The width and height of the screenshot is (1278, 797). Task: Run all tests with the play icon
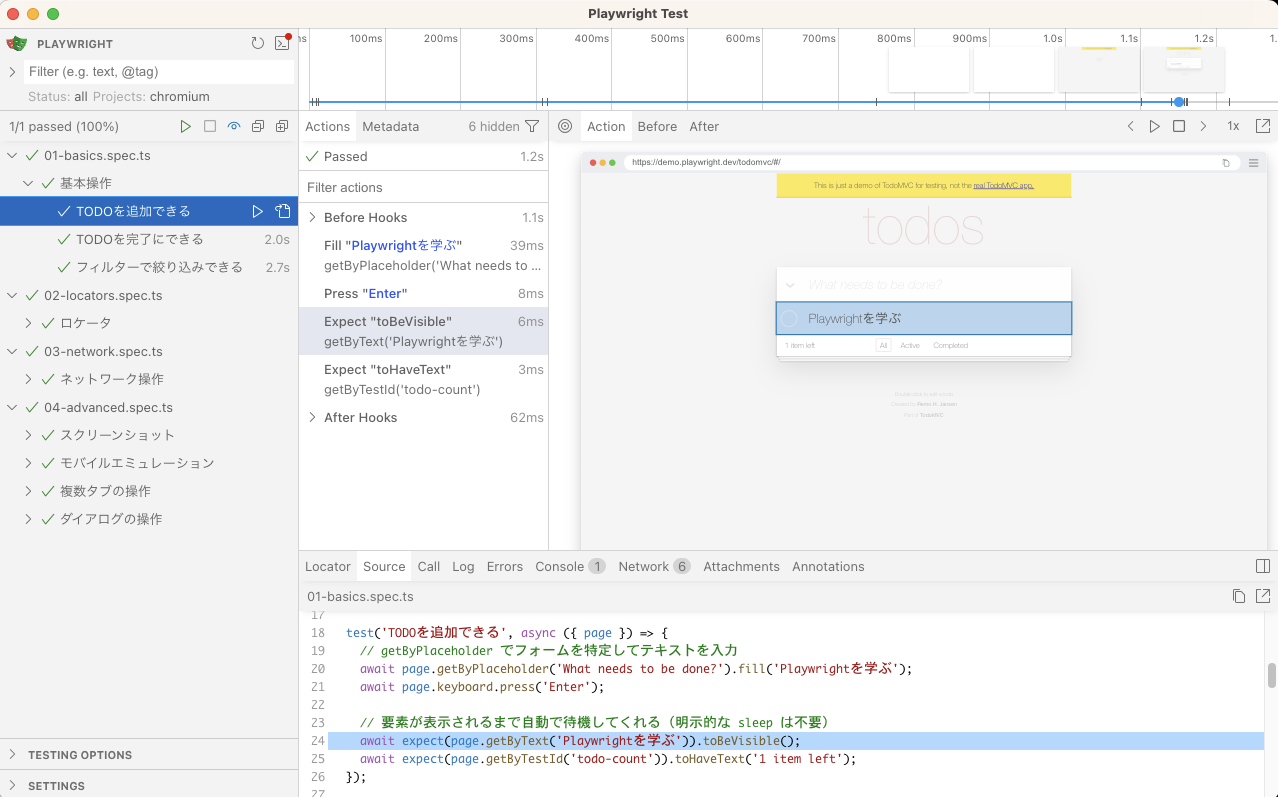[x=185, y=127]
